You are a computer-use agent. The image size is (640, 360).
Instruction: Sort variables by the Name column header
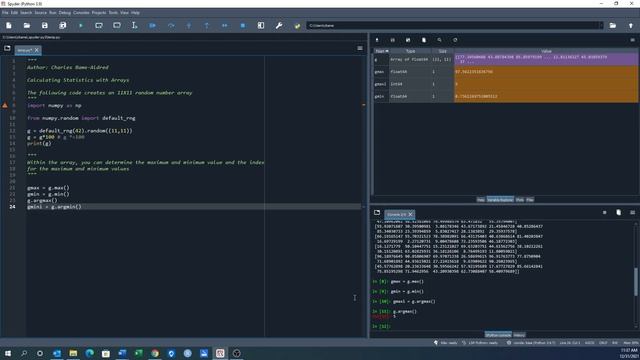(x=381, y=51)
